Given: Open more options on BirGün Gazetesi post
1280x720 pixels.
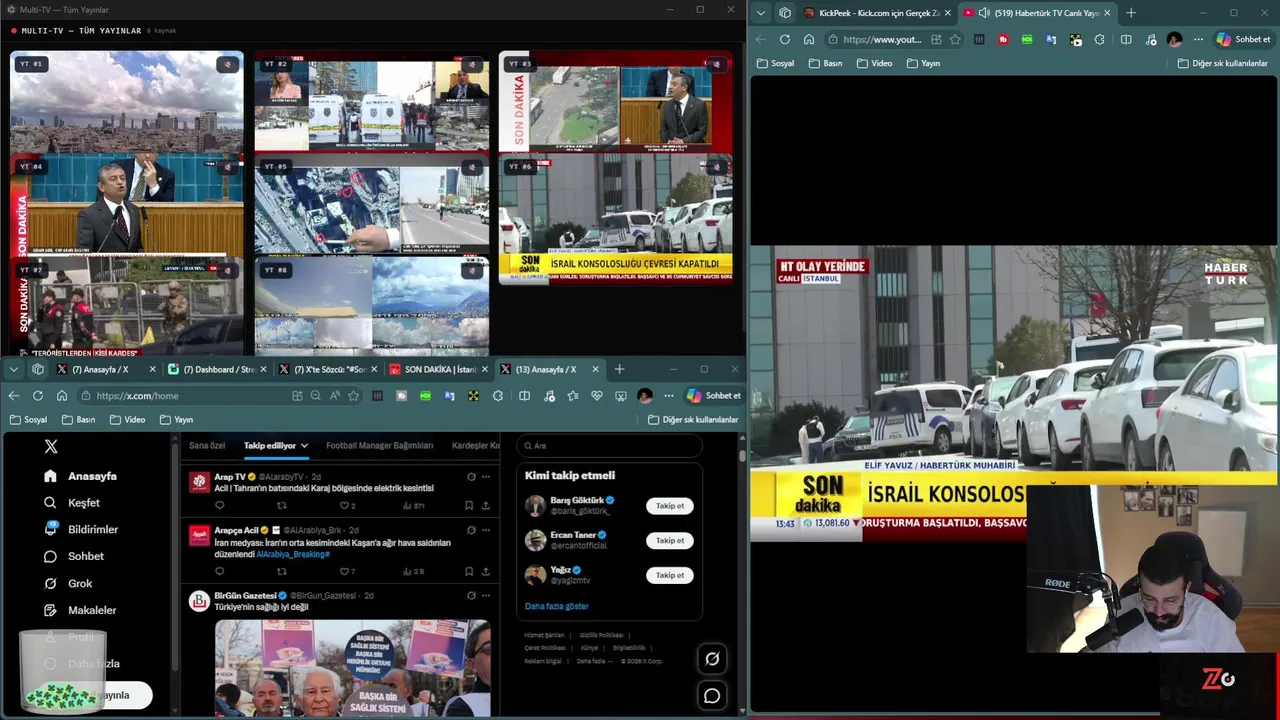Looking at the screenshot, I should point(486,596).
